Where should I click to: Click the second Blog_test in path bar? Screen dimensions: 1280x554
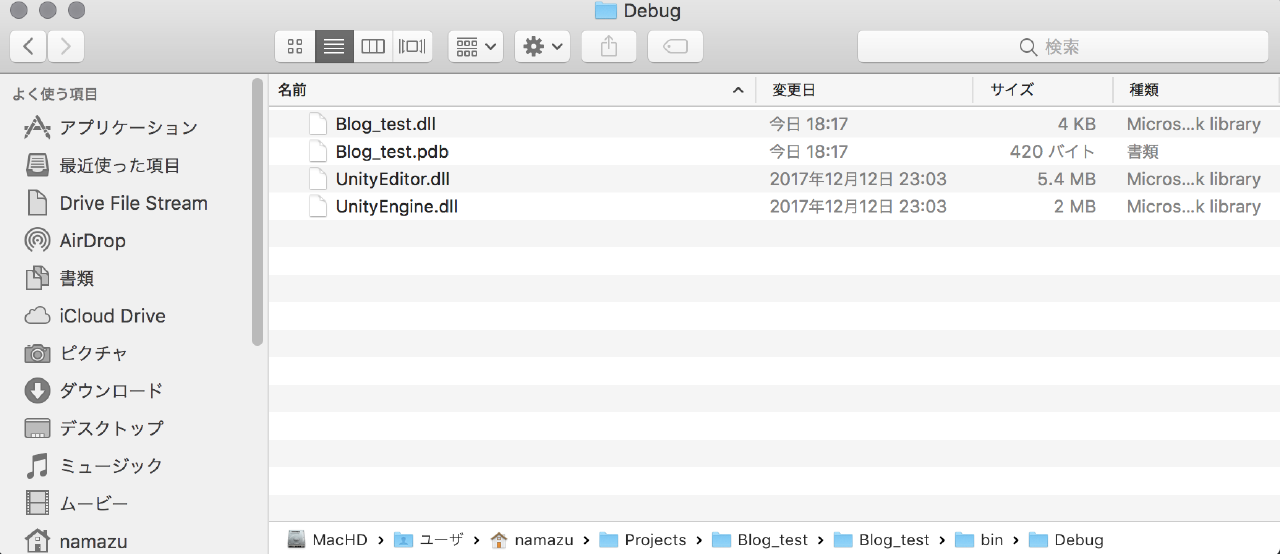[881, 540]
